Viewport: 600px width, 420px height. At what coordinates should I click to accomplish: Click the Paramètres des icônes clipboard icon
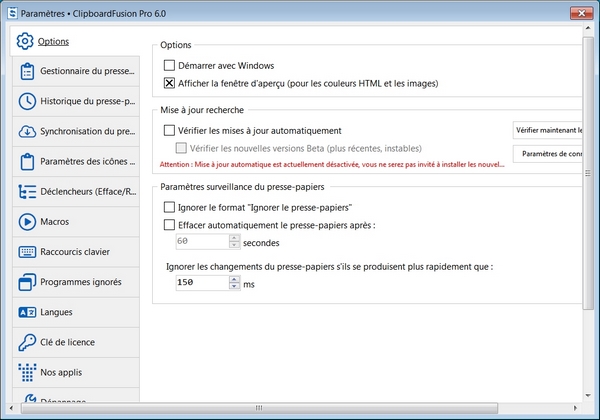tap(27, 161)
